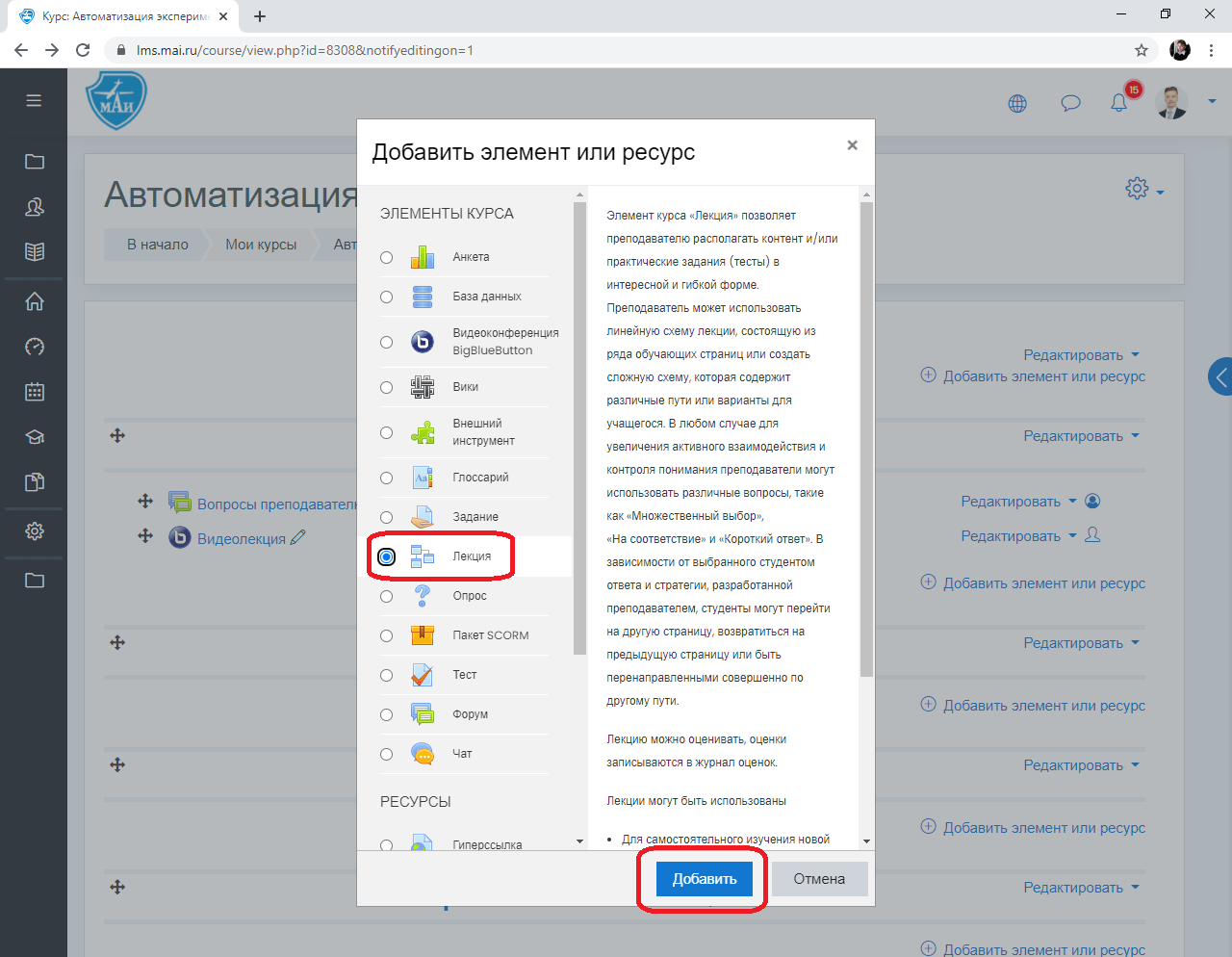Open the Видеолекция link
Screen dimensions: 1232x957
coord(242,539)
